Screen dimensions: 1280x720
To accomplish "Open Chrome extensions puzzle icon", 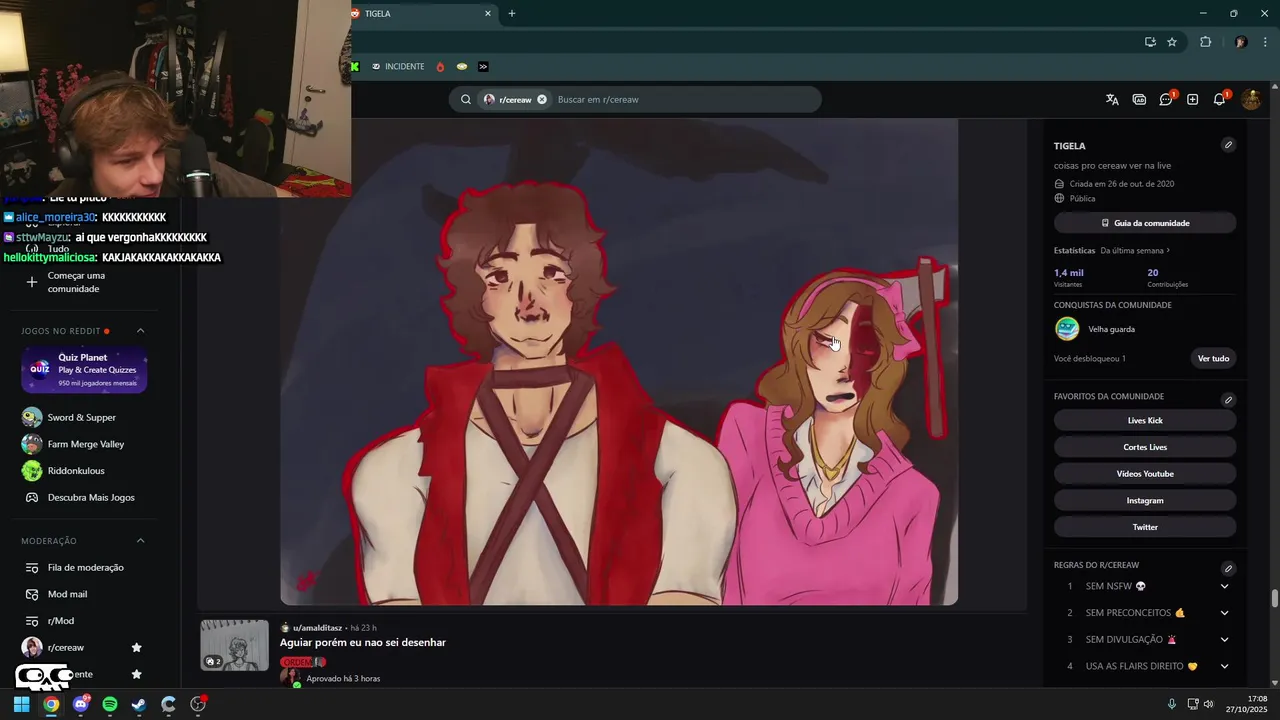I will [1205, 42].
